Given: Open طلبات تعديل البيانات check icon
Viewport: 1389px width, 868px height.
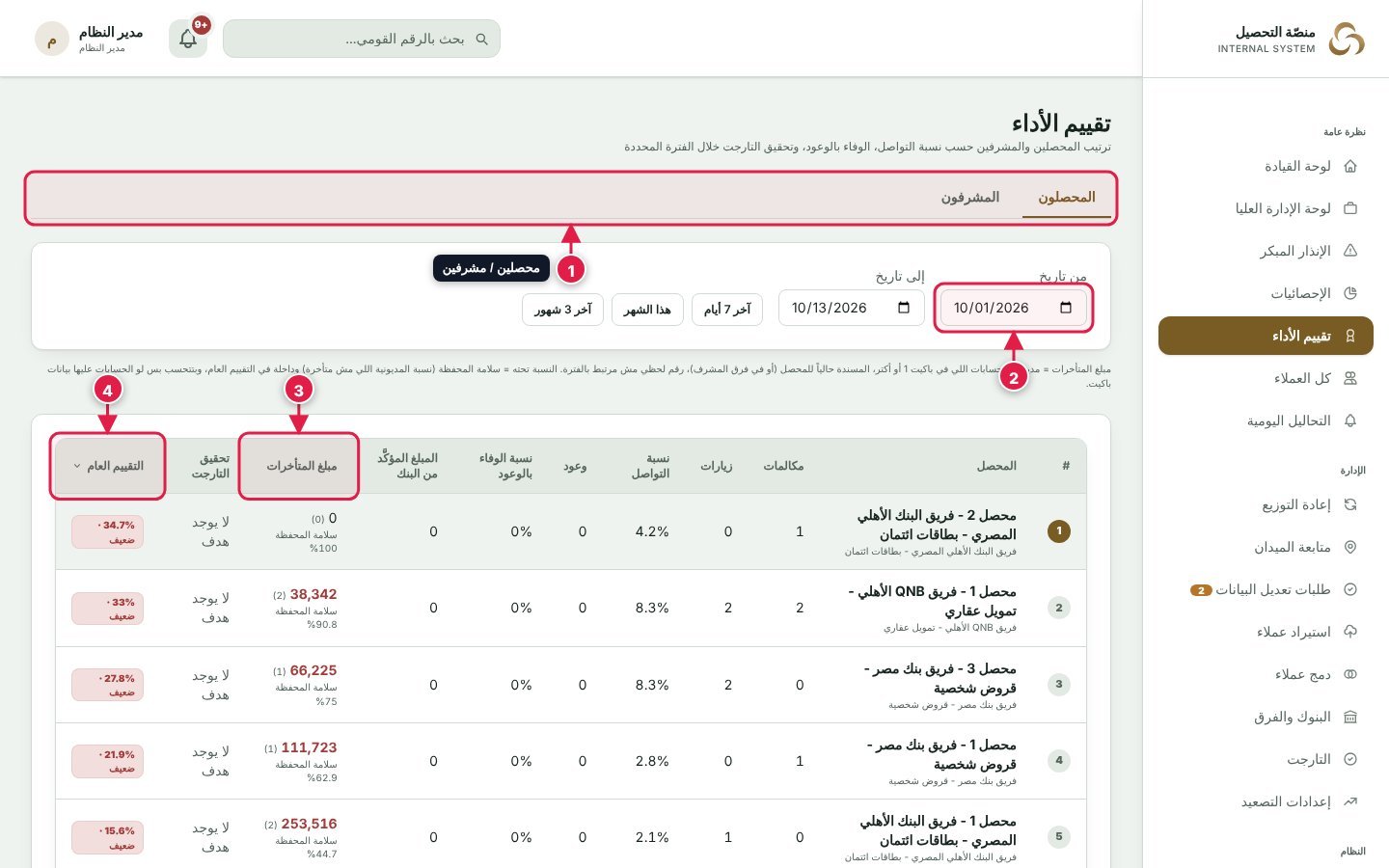Looking at the screenshot, I should tap(1350, 589).
